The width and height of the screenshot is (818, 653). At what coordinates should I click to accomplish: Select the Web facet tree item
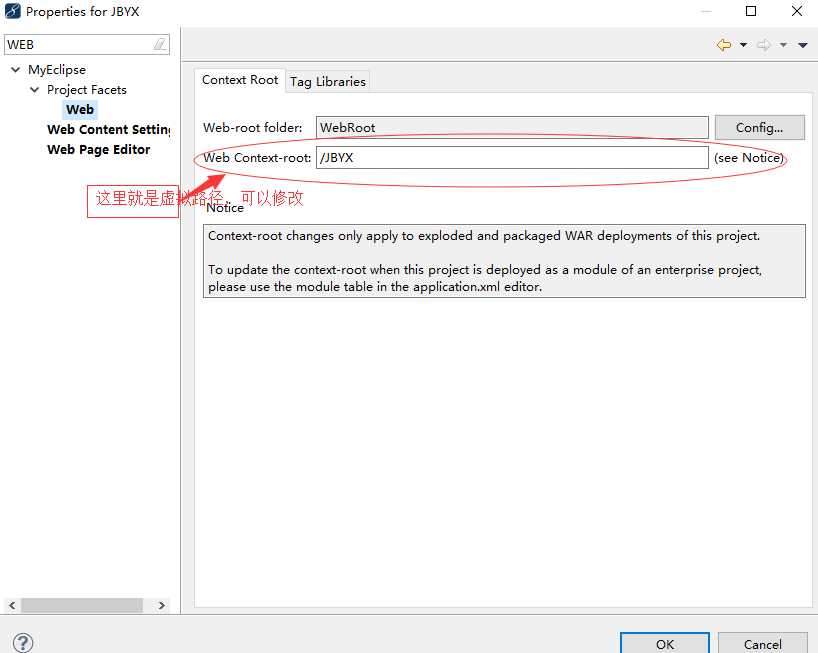80,110
